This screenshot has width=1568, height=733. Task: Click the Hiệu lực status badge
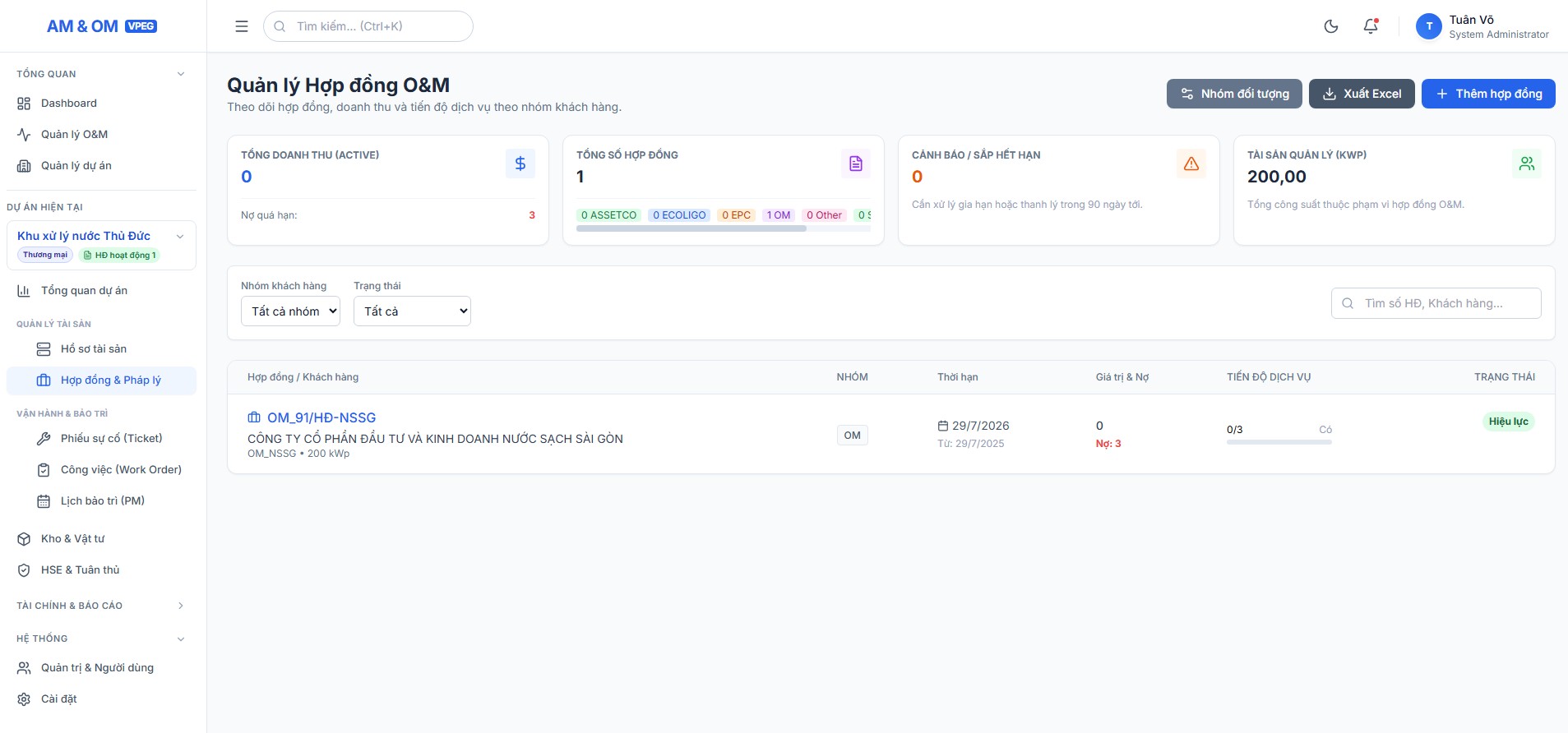(x=1508, y=422)
